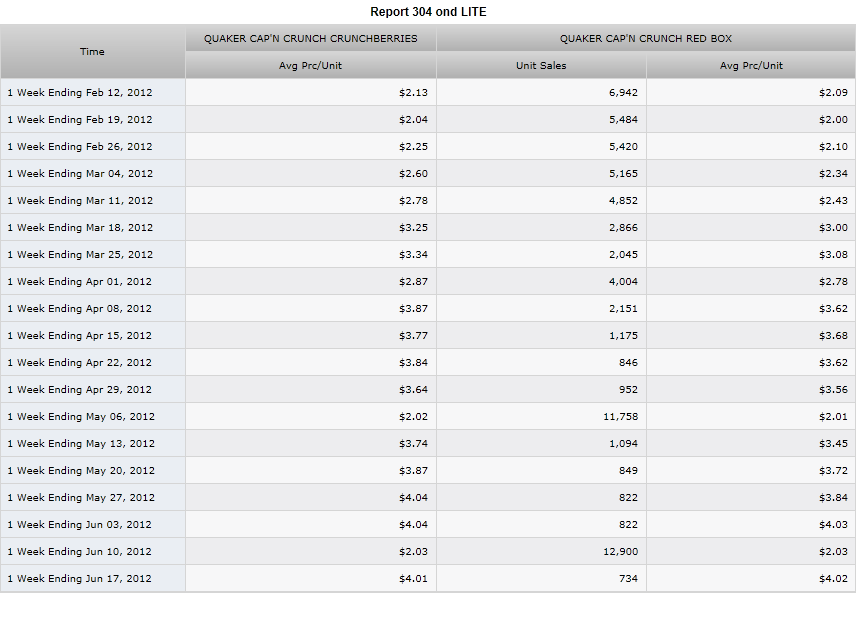856x631 pixels.
Task: Click the 6,942 unit sales cell
Action: [541, 92]
